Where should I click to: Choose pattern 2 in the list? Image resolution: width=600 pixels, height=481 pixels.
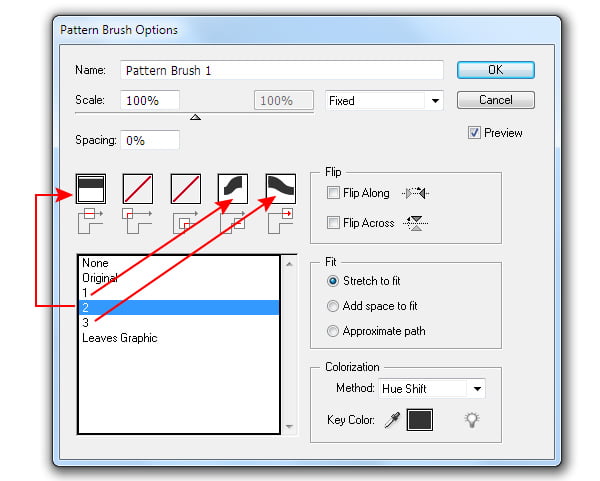pos(179,308)
